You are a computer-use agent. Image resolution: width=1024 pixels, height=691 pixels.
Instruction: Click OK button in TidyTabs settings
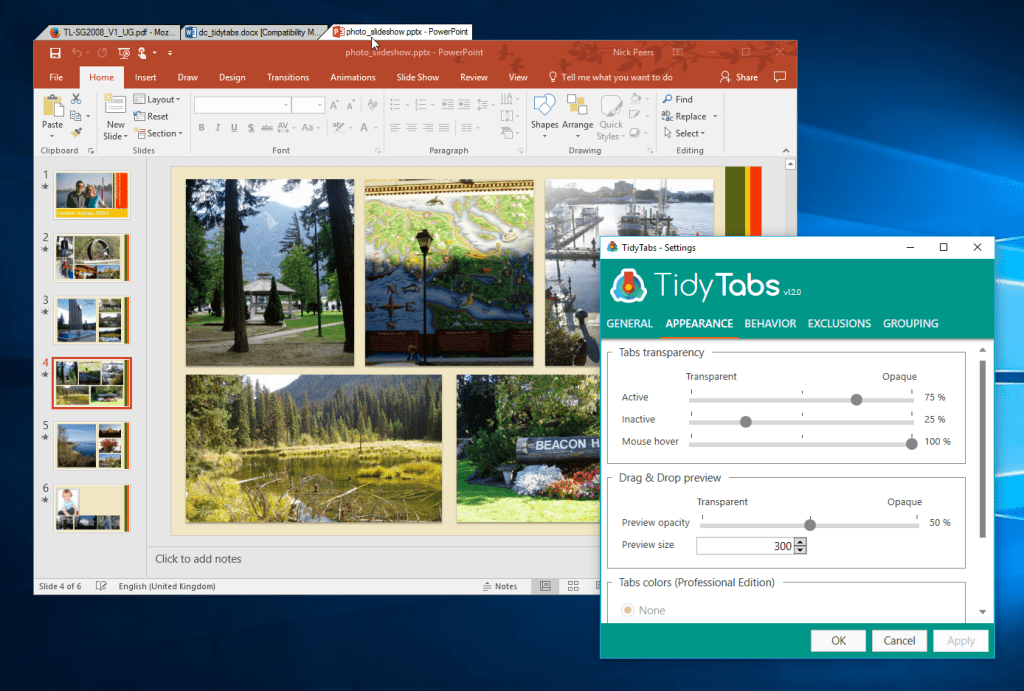coord(838,641)
